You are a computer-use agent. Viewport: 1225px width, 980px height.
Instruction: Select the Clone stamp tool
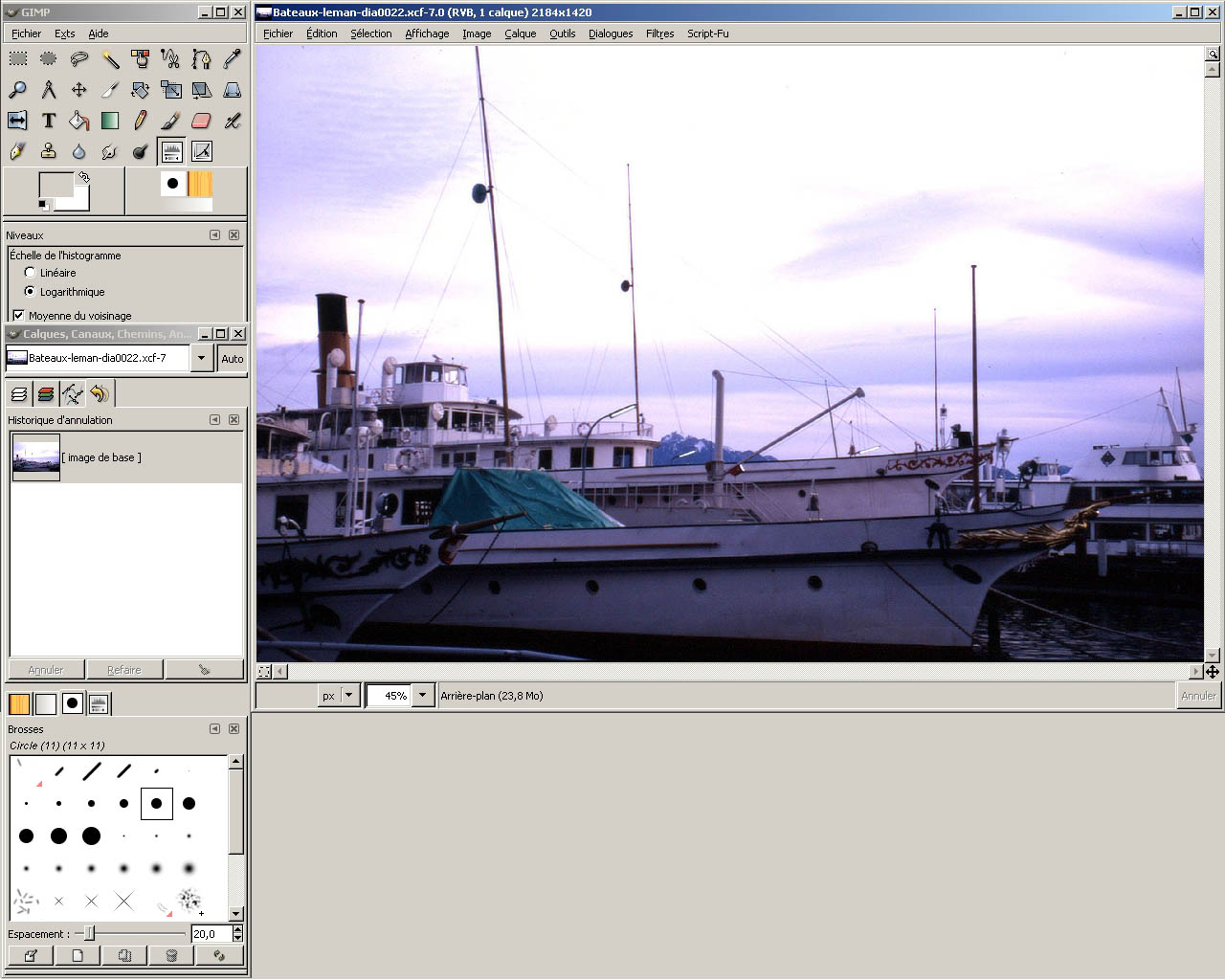coord(48,151)
